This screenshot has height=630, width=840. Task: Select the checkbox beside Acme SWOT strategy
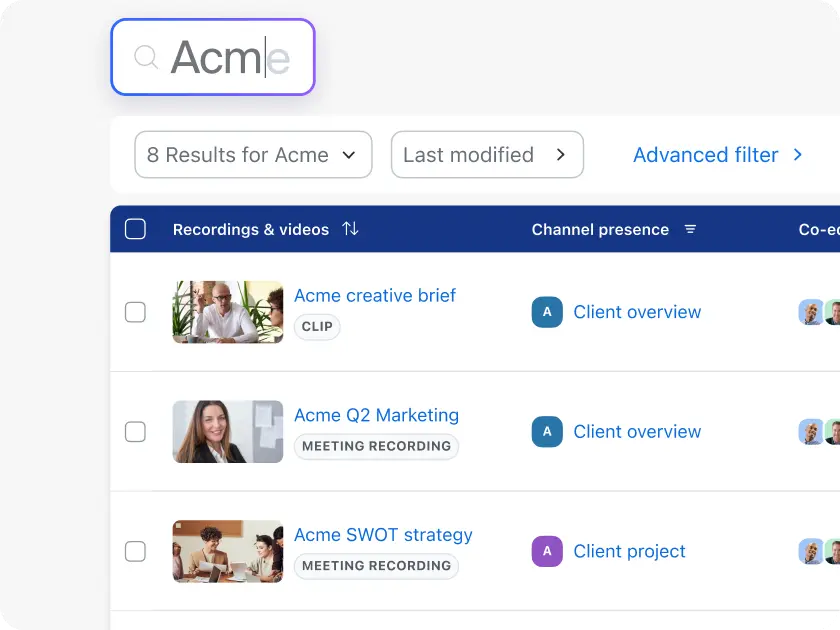point(137,551)
